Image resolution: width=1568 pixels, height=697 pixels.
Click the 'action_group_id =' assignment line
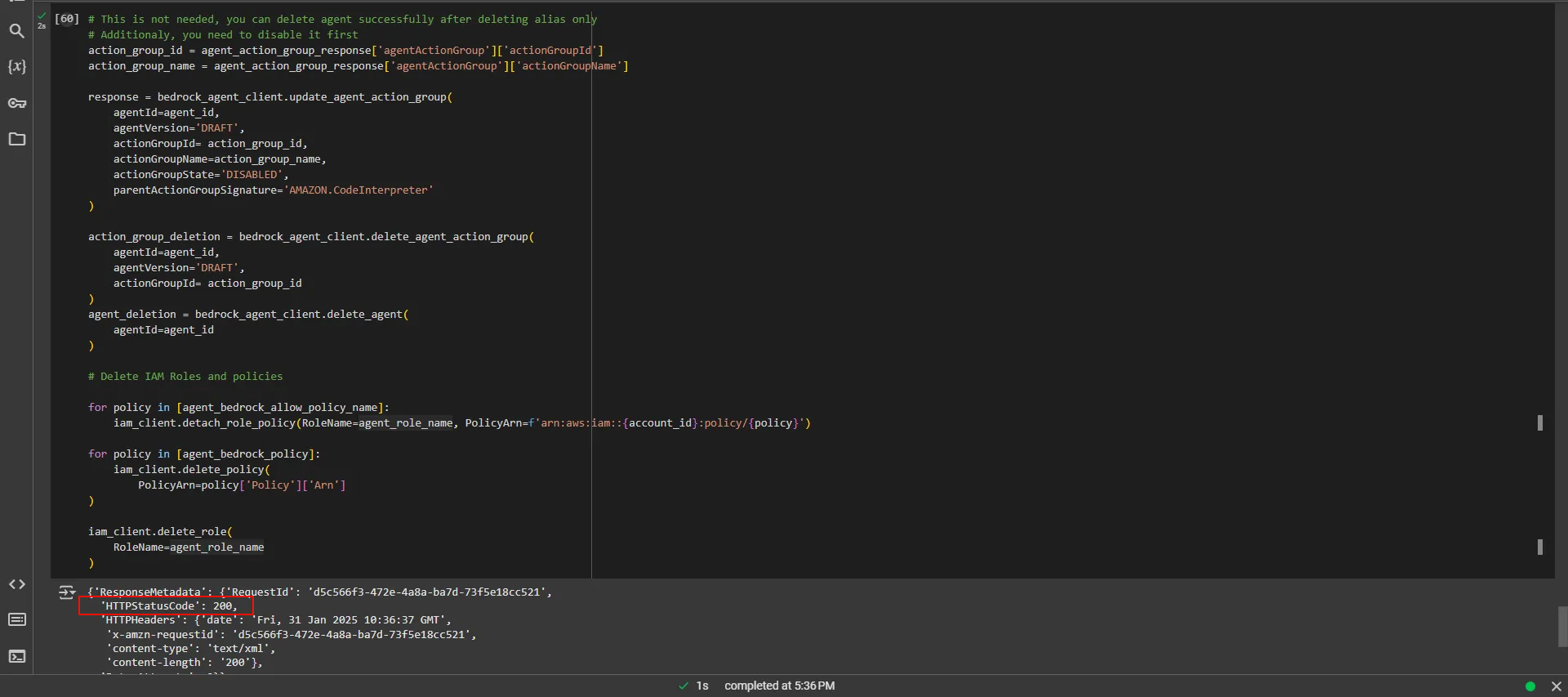(x=345, y=50)
